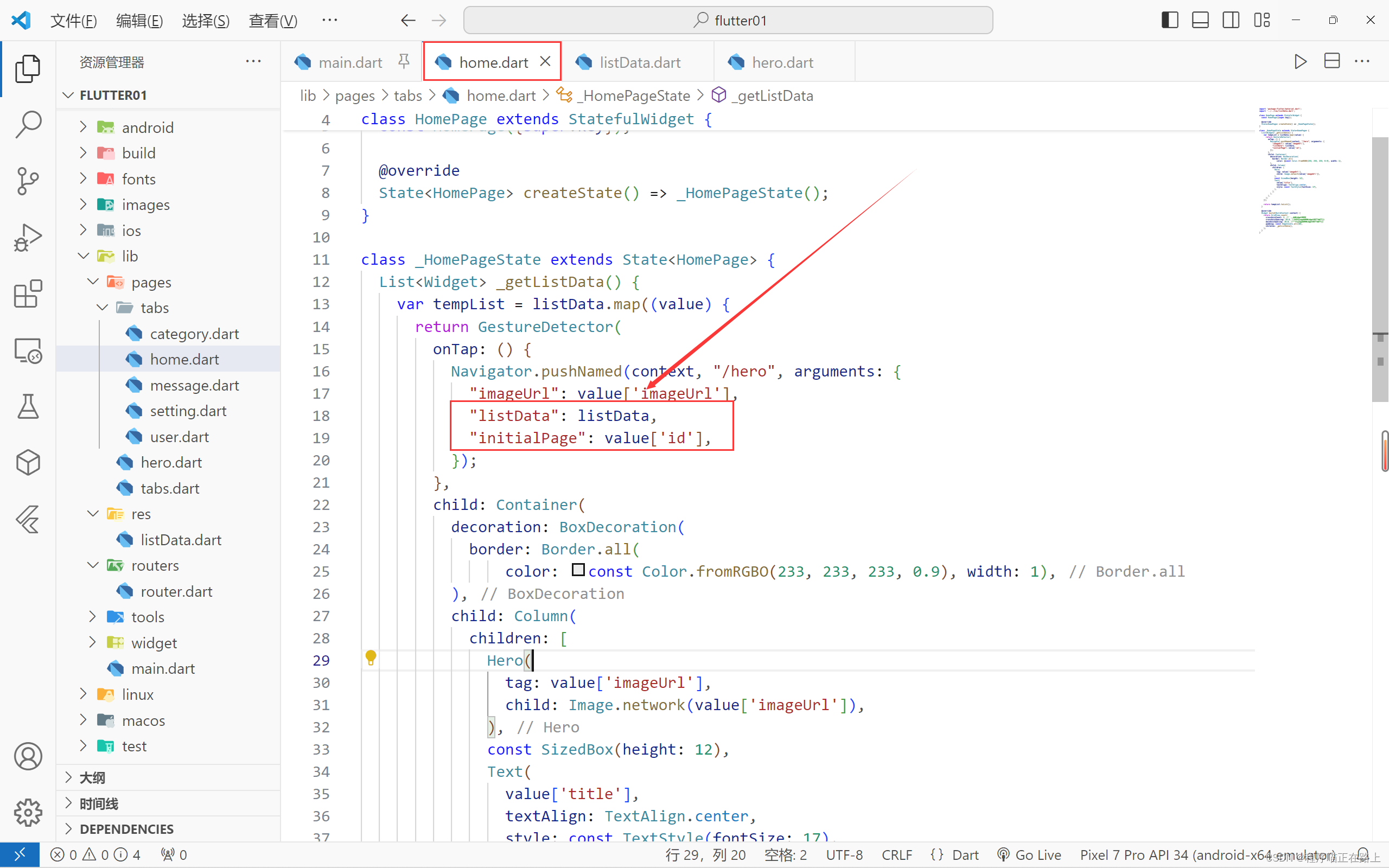This screenshot has height=868, width=1389.
Task: Click the Dart language mode indicator
Action: (x=965, y=855)
